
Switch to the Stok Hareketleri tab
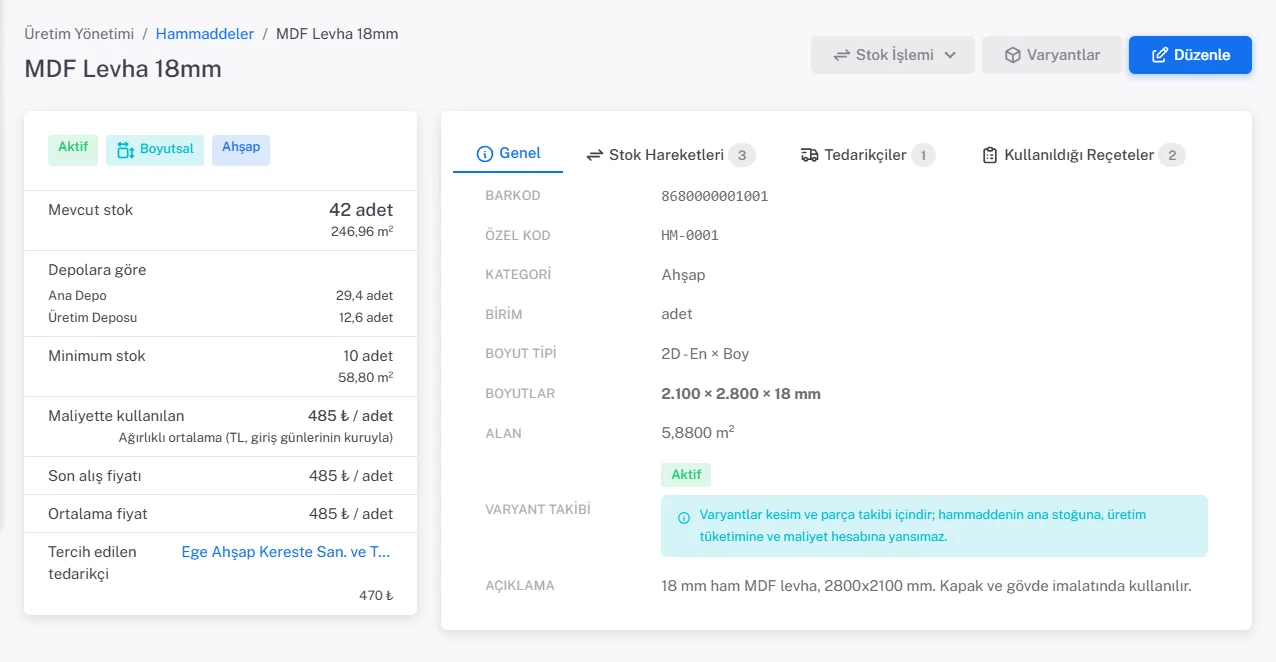[670, 155]
